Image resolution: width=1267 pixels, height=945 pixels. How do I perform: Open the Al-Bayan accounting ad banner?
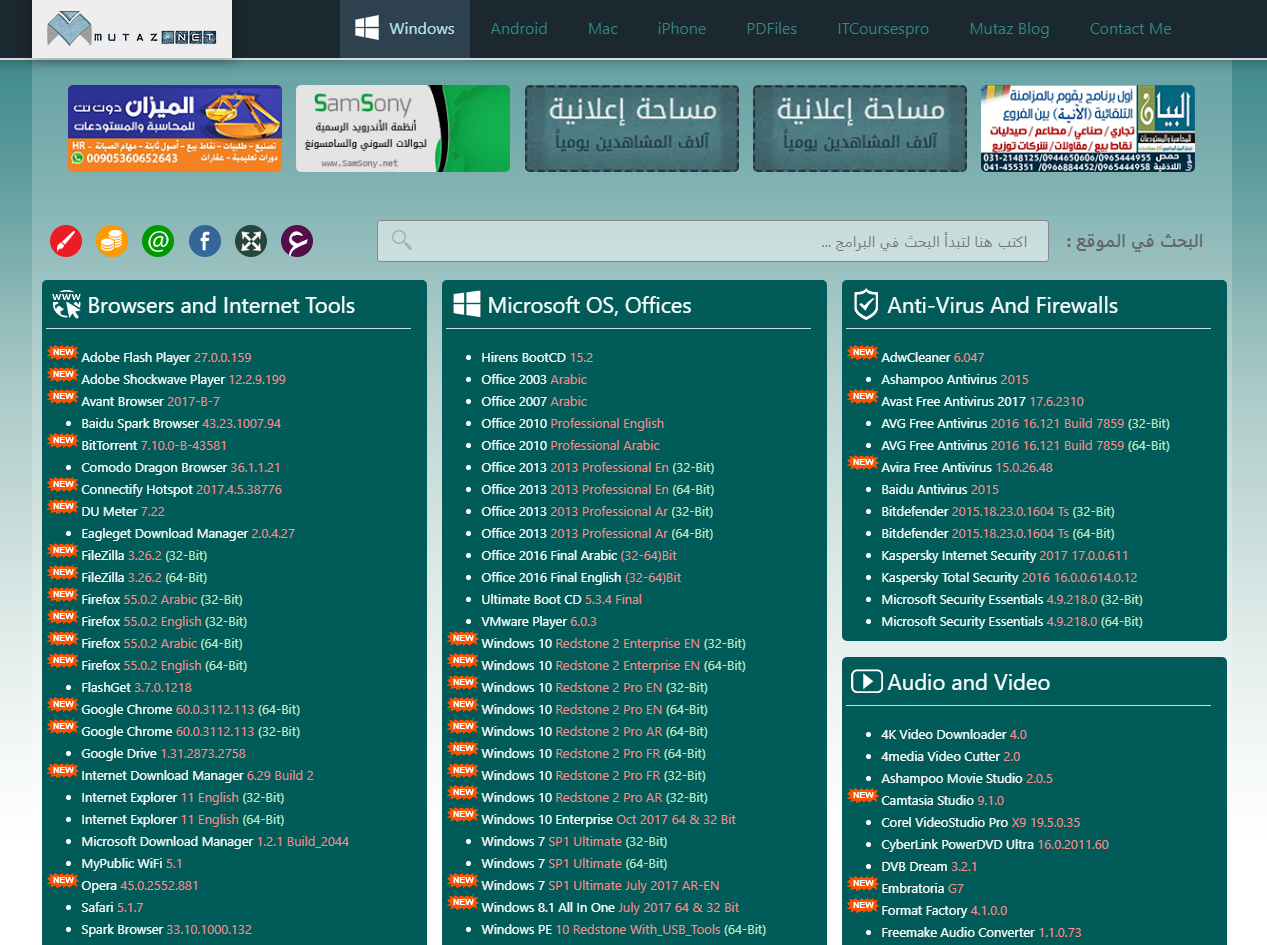coord(1088,129)
